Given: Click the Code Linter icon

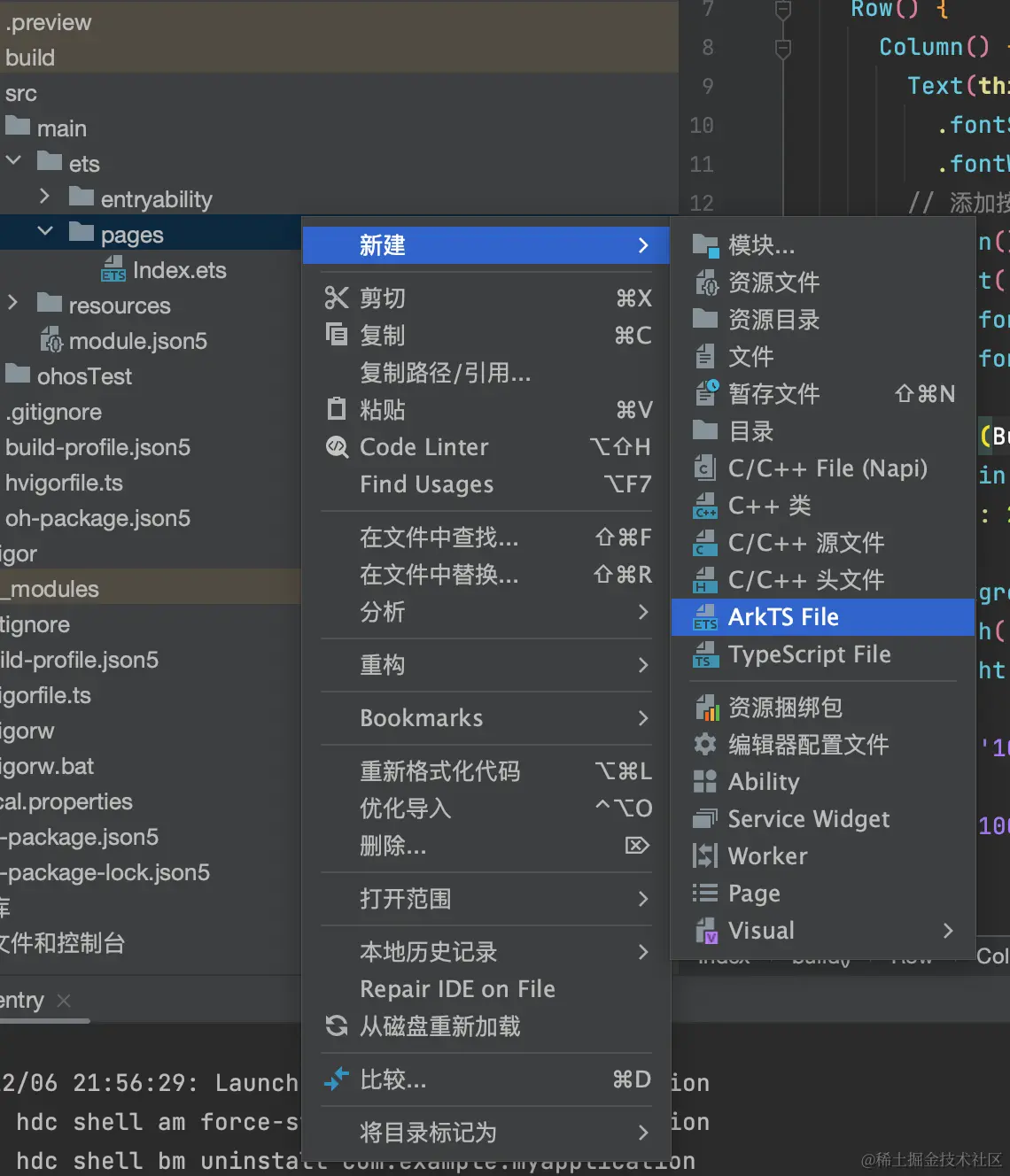Looking at the screenshot, I should pos(337,446).
